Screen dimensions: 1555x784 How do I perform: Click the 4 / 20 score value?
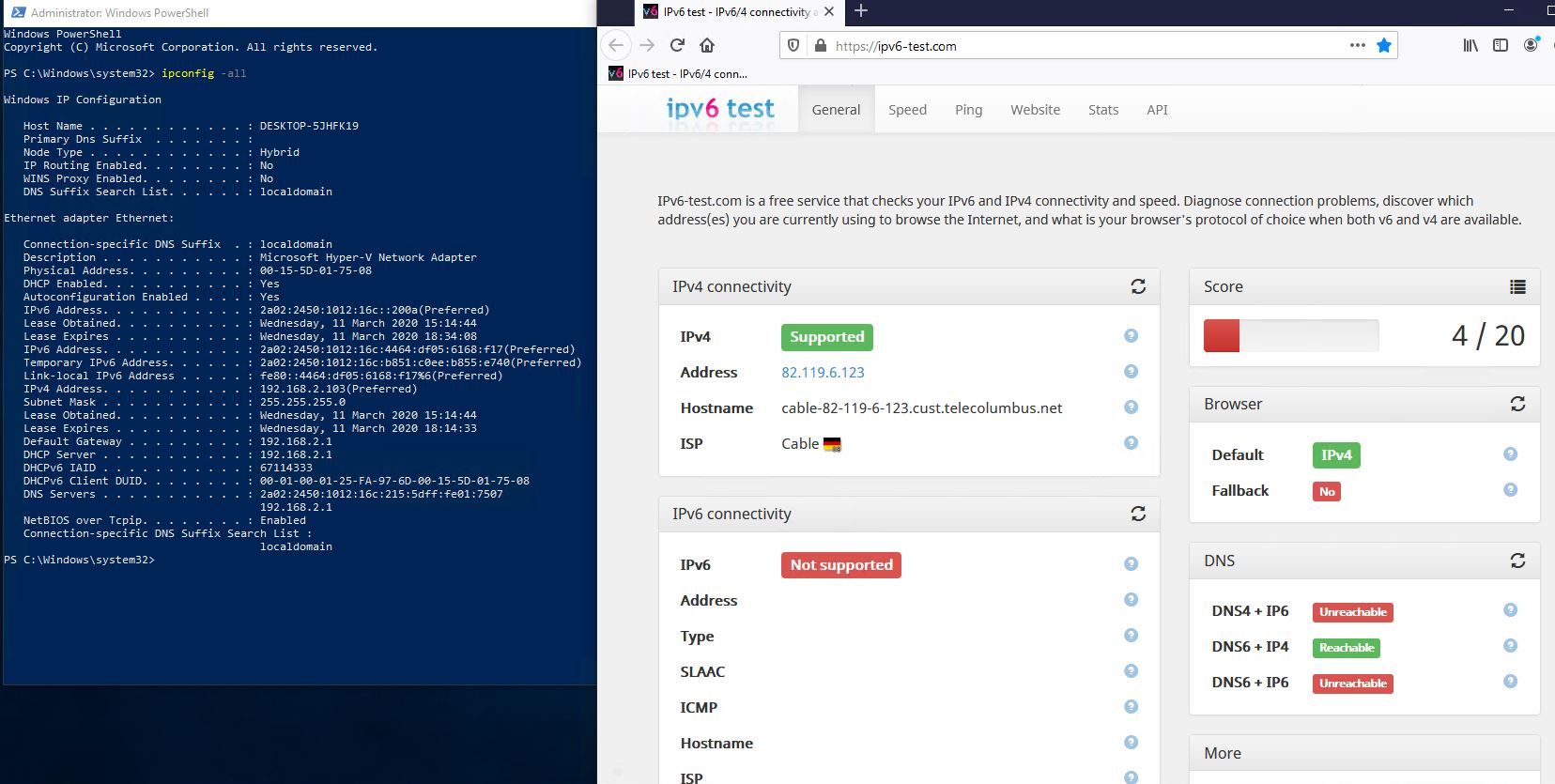(x=1488, y=336)
